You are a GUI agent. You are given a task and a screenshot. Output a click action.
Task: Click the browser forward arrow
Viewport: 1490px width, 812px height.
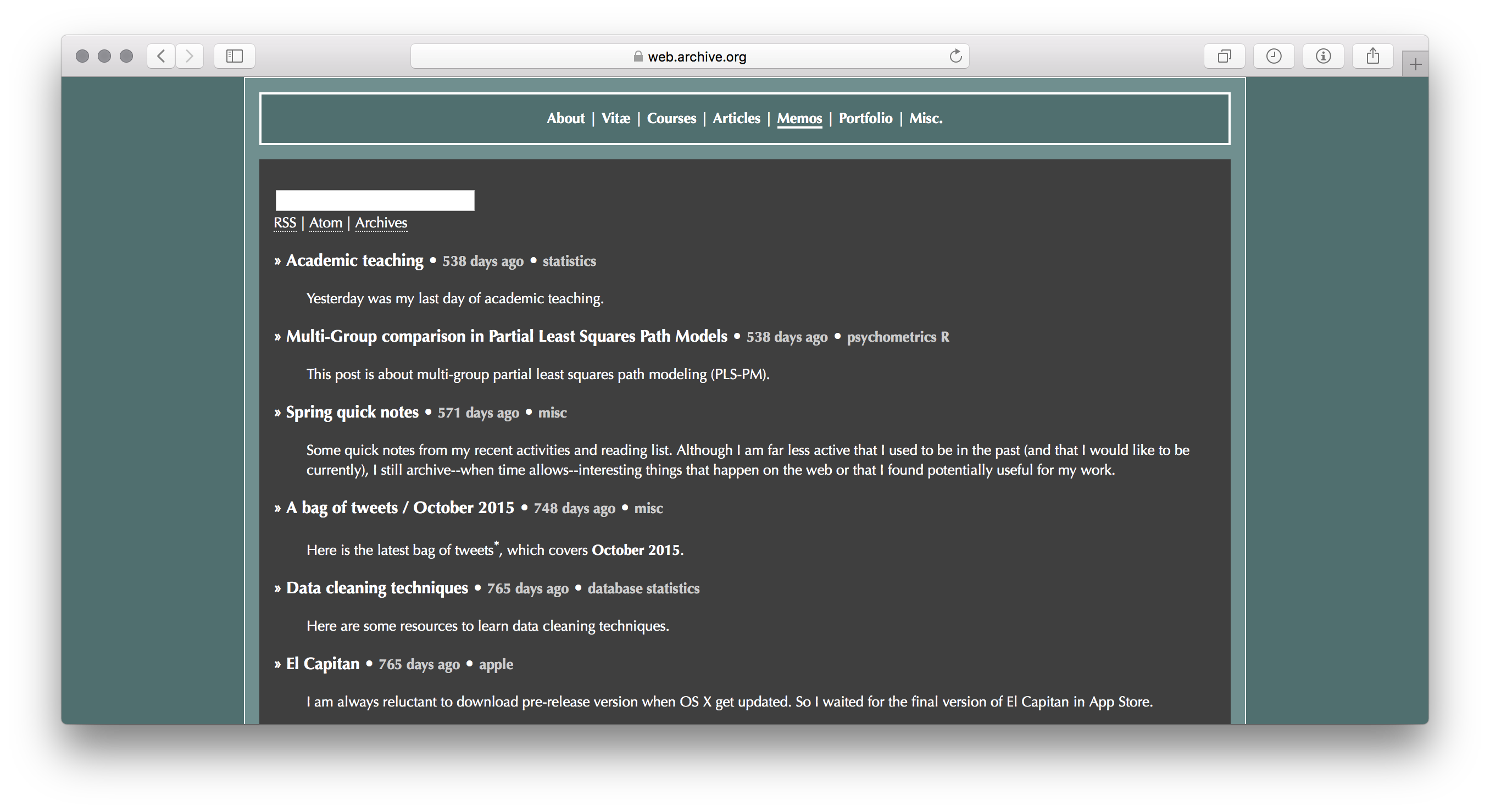[x=189, y=56]
